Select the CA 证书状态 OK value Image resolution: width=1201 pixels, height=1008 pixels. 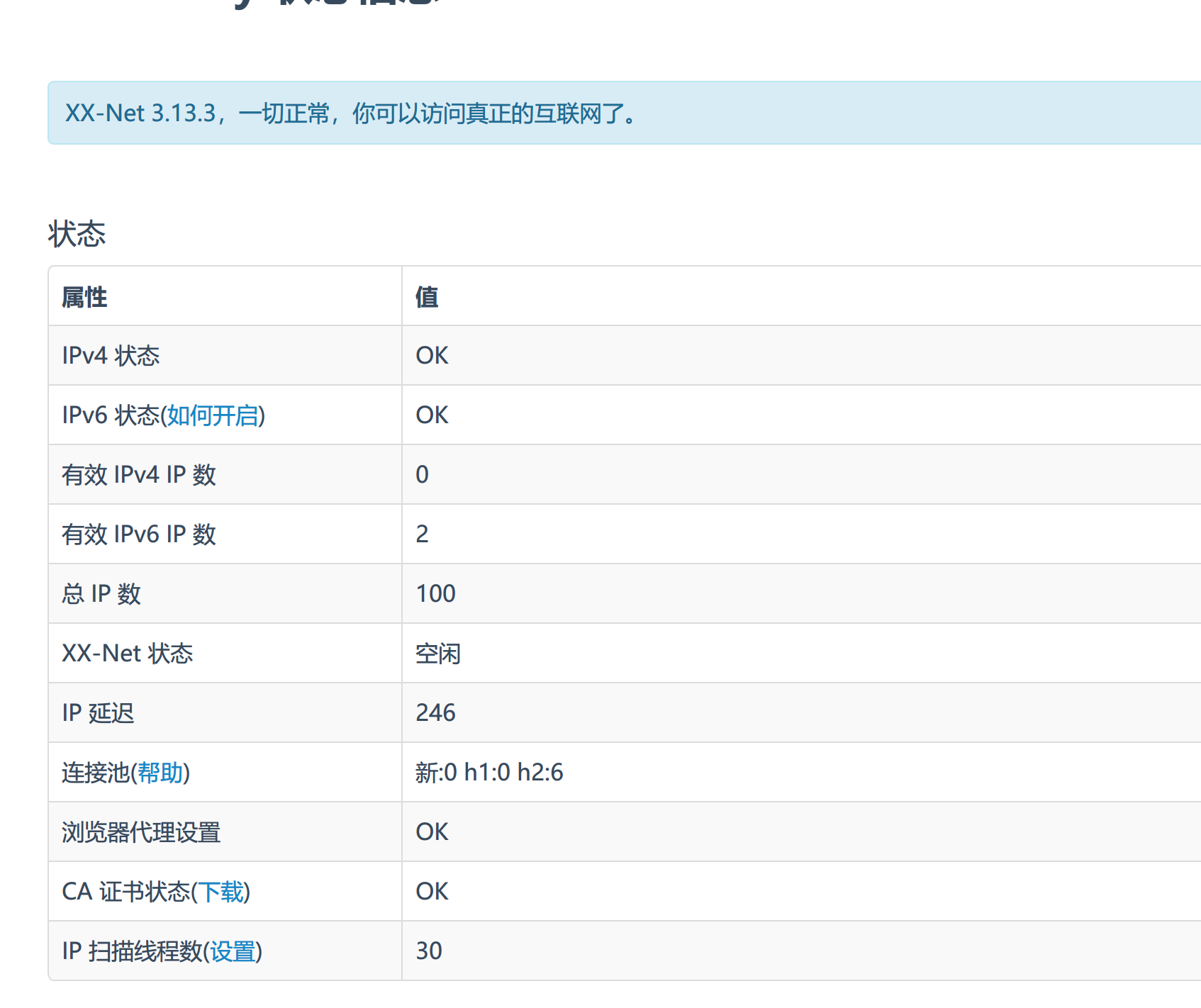point(431,892)
